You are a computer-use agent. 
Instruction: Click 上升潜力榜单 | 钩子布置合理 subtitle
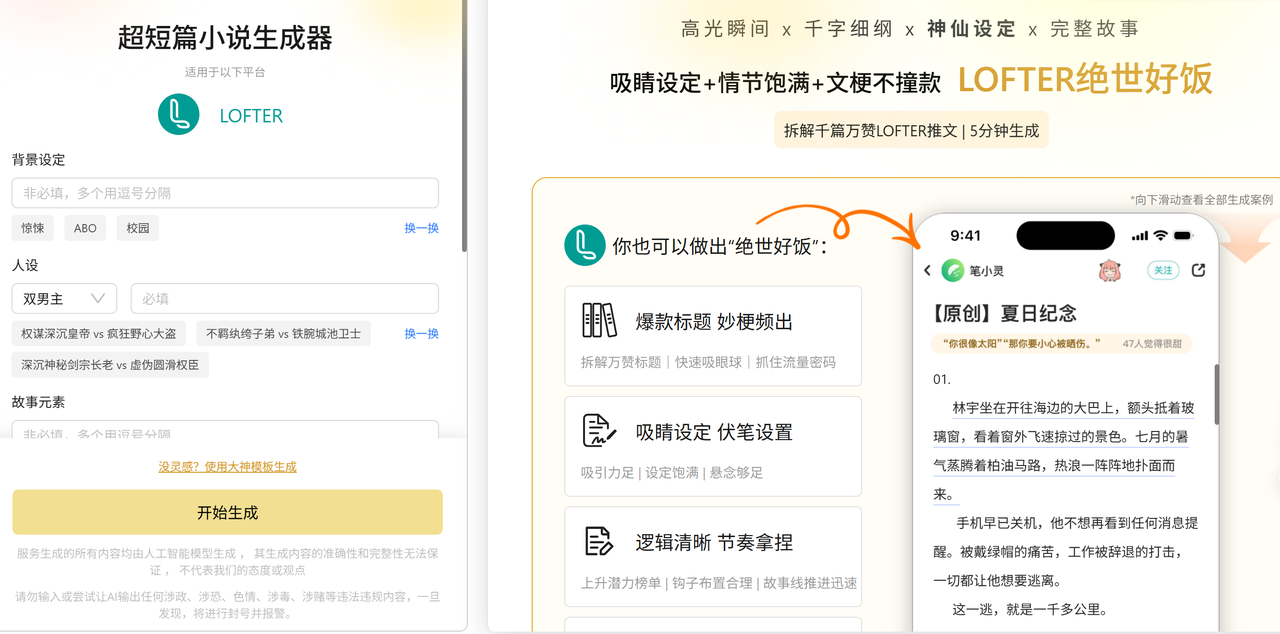[x=718, y=583]
